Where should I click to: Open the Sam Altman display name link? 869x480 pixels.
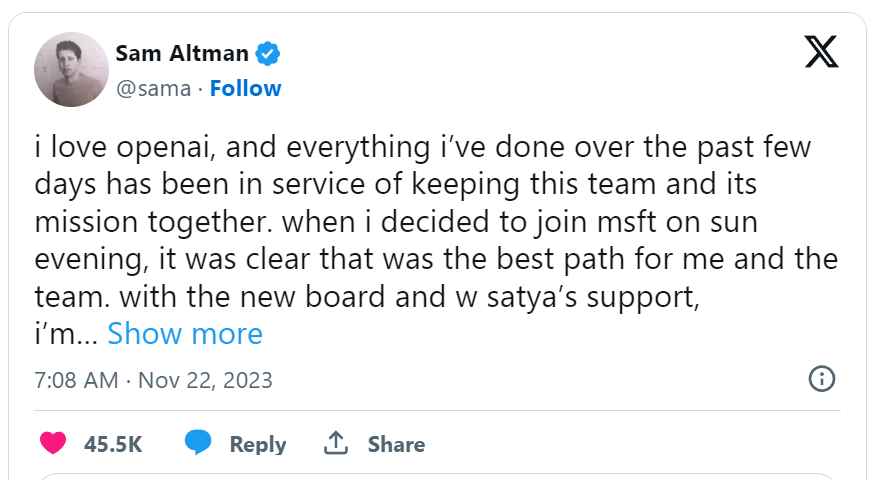(x=184, y=52)
